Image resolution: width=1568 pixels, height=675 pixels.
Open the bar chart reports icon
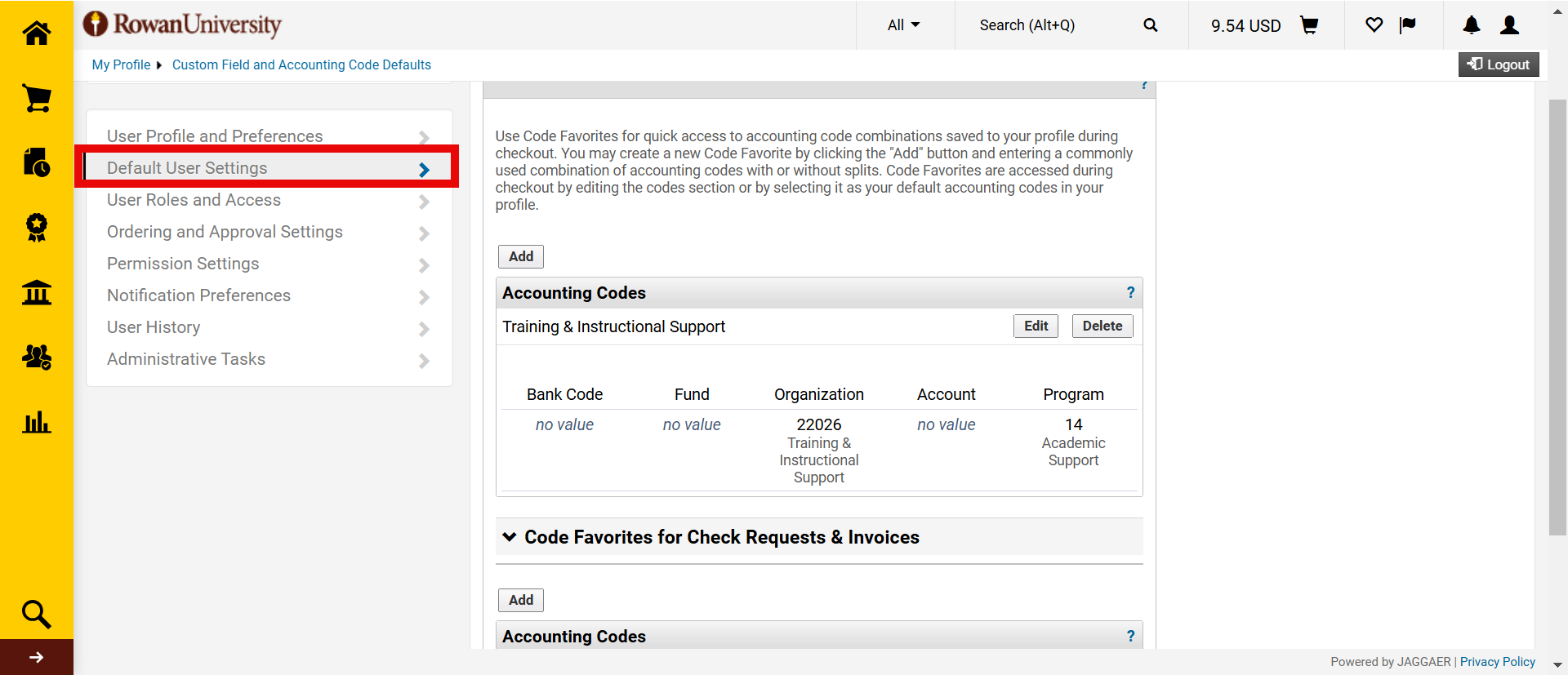point(37,422)
